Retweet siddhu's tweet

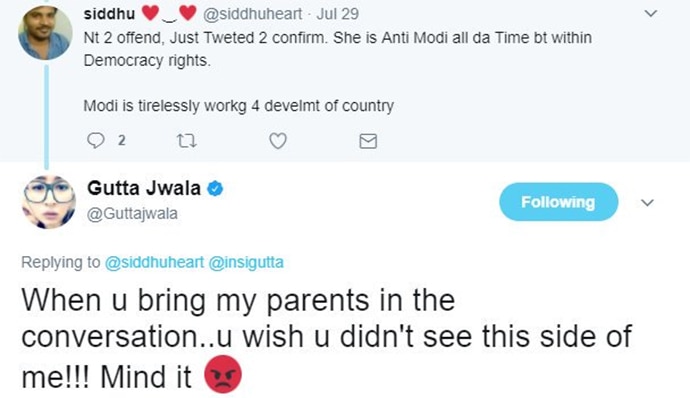pos(187,141)
